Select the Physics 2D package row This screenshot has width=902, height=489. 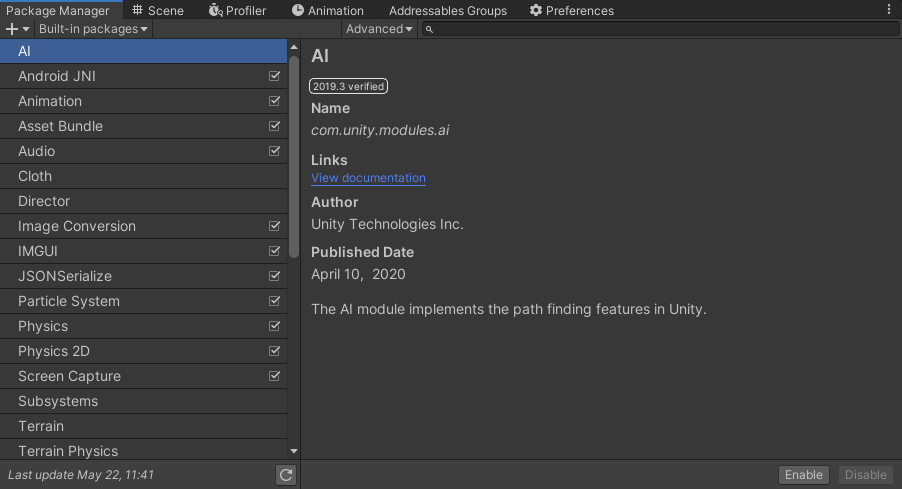click(x=143, y=351)
